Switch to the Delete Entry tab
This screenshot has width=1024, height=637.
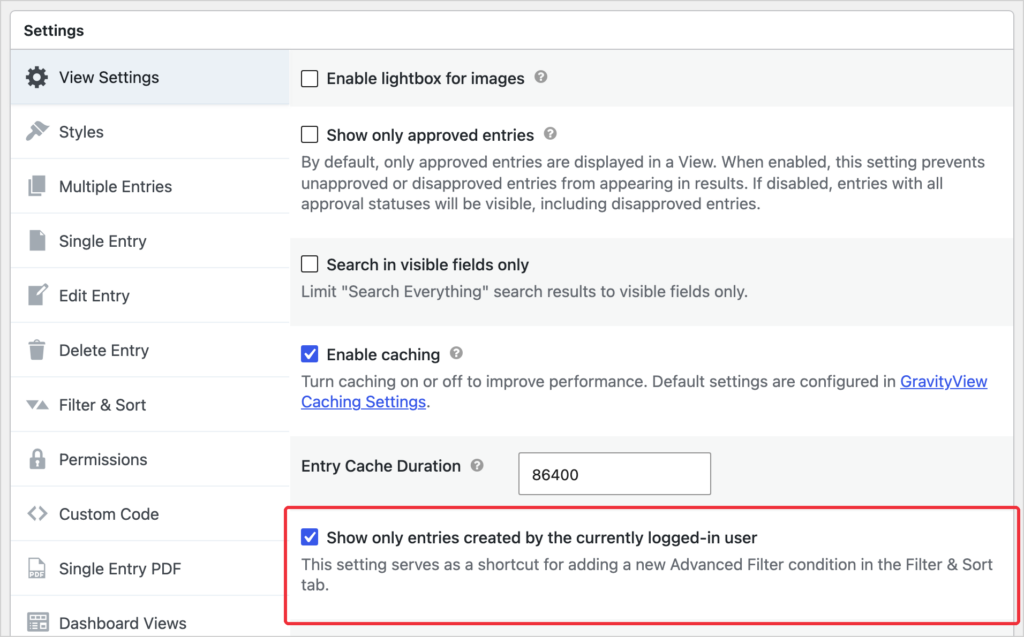tap(150, 350)
